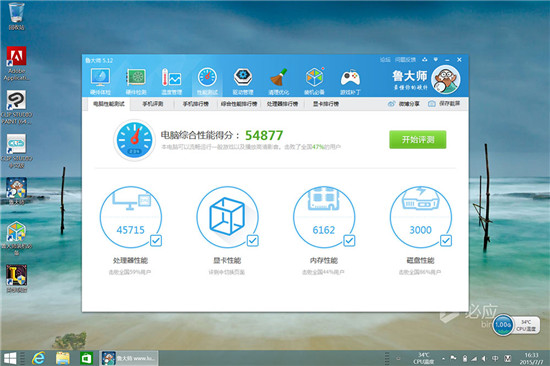Click the 鲁大师 mascot avatar in header
Screen dimensions: 550x366
(x=445, y=80)
